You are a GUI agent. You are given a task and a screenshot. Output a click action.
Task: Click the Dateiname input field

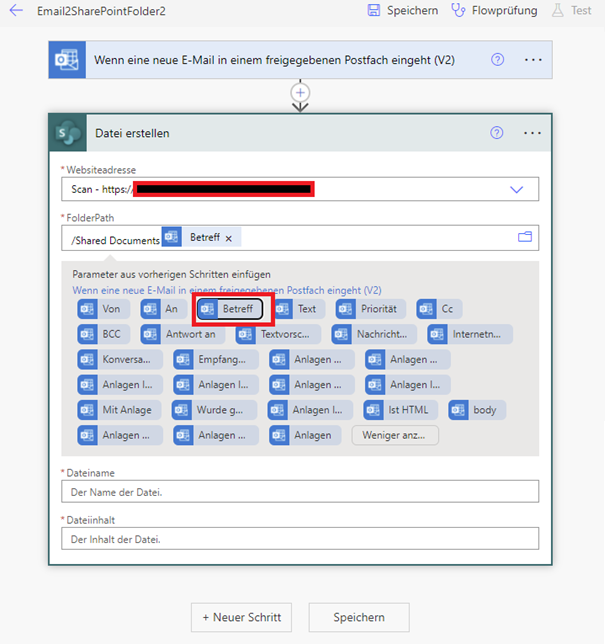(x=300, y=491)
